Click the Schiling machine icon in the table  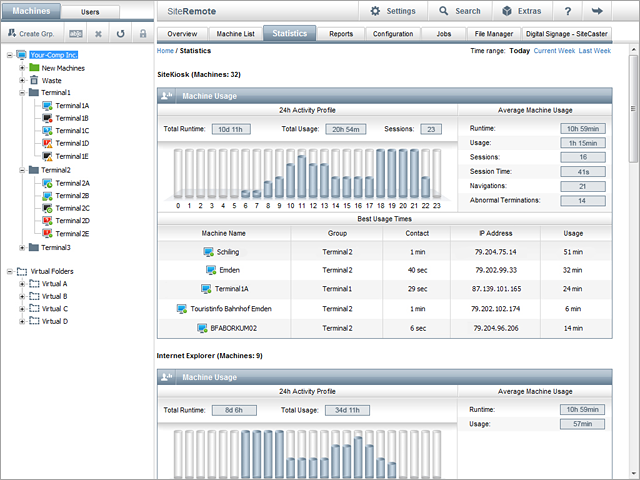pos(207,252)
